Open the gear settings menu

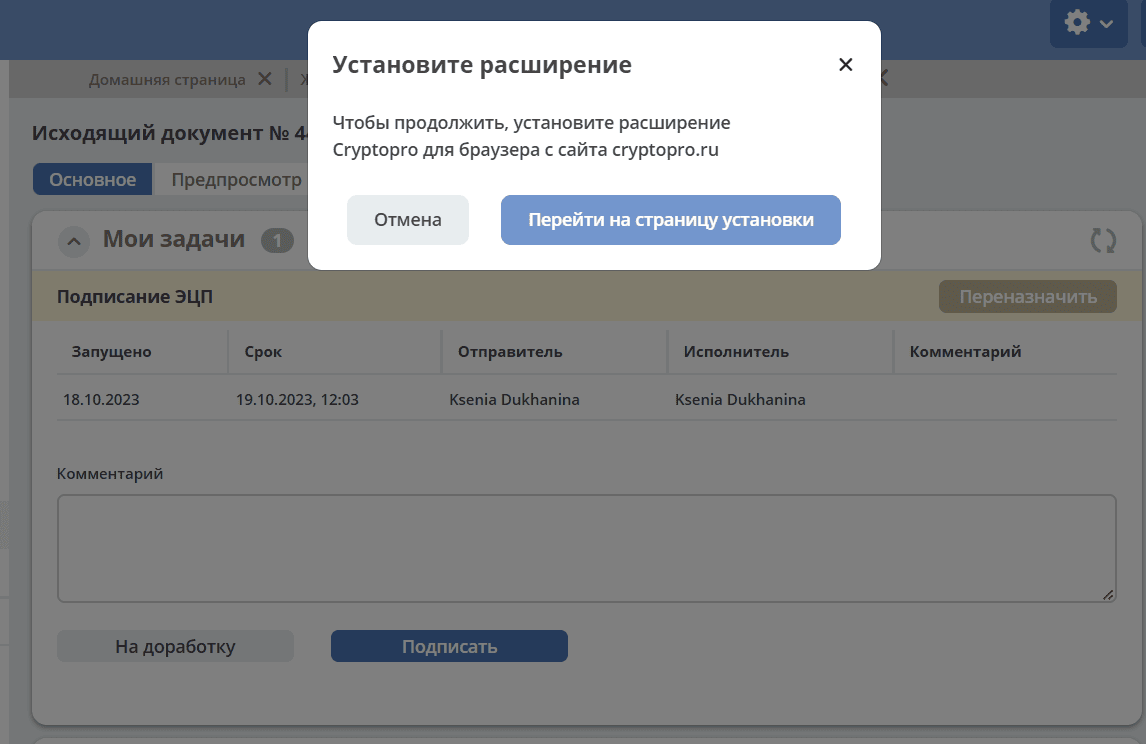(1088, 23)
